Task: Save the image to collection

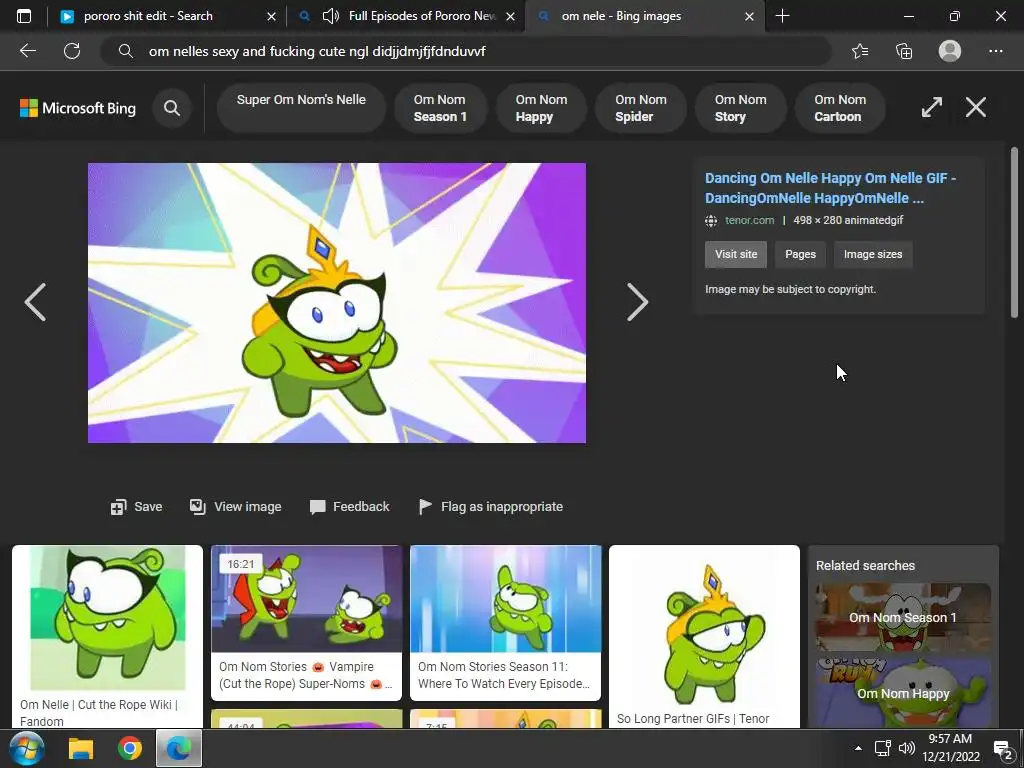Action: click(x=136, y=507)
